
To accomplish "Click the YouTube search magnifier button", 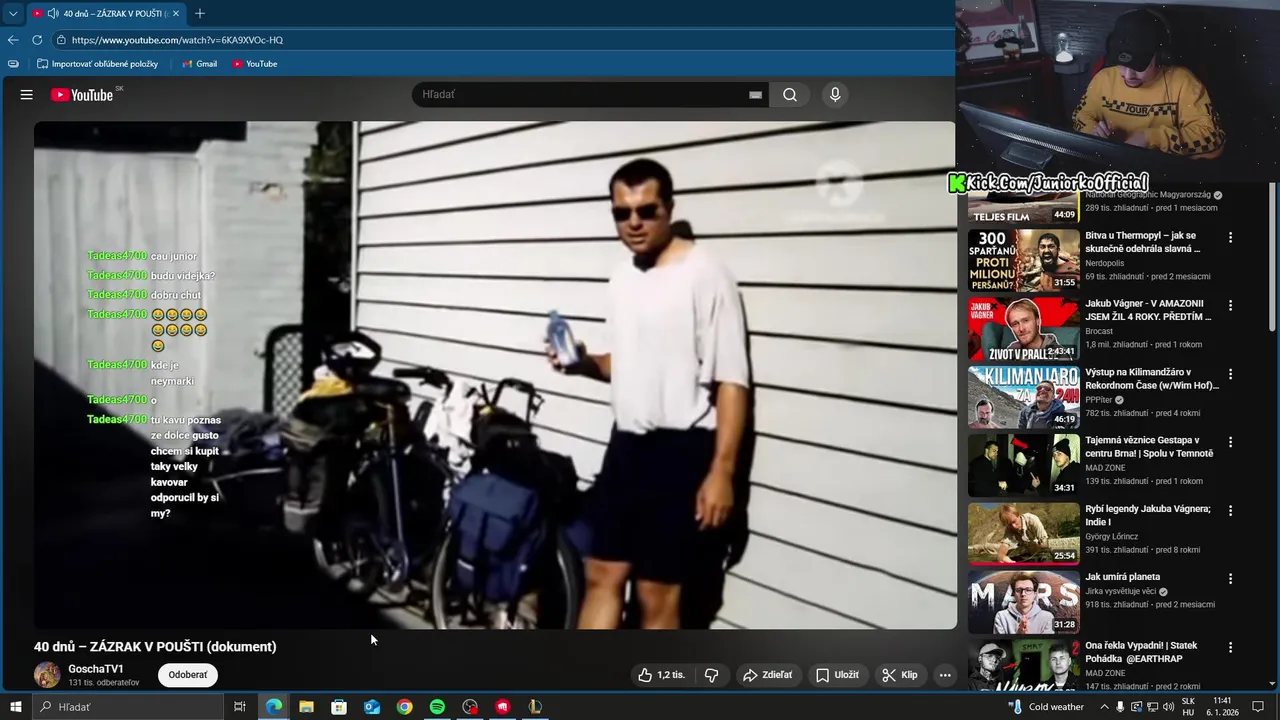I will [x=790, y=95].
